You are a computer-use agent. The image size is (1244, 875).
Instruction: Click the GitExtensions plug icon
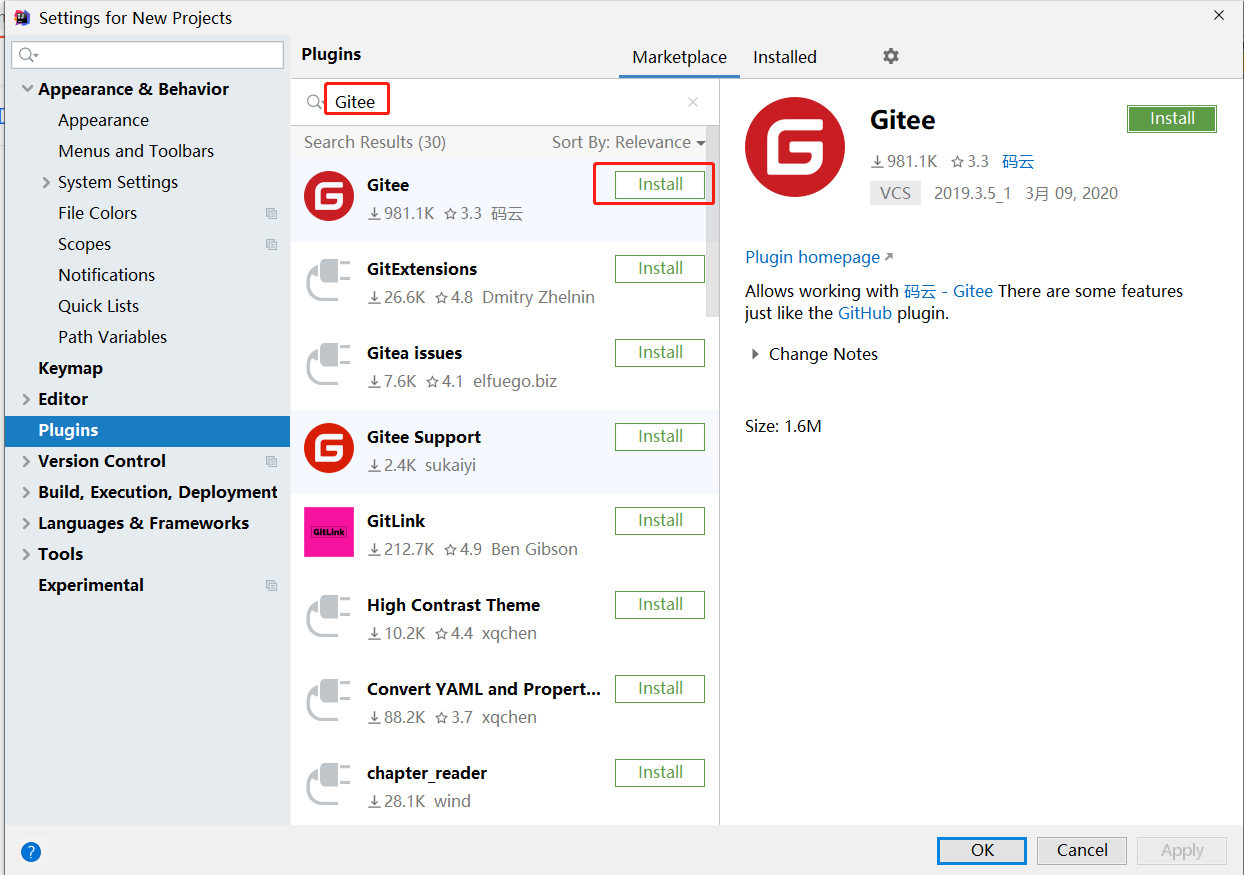329,280
